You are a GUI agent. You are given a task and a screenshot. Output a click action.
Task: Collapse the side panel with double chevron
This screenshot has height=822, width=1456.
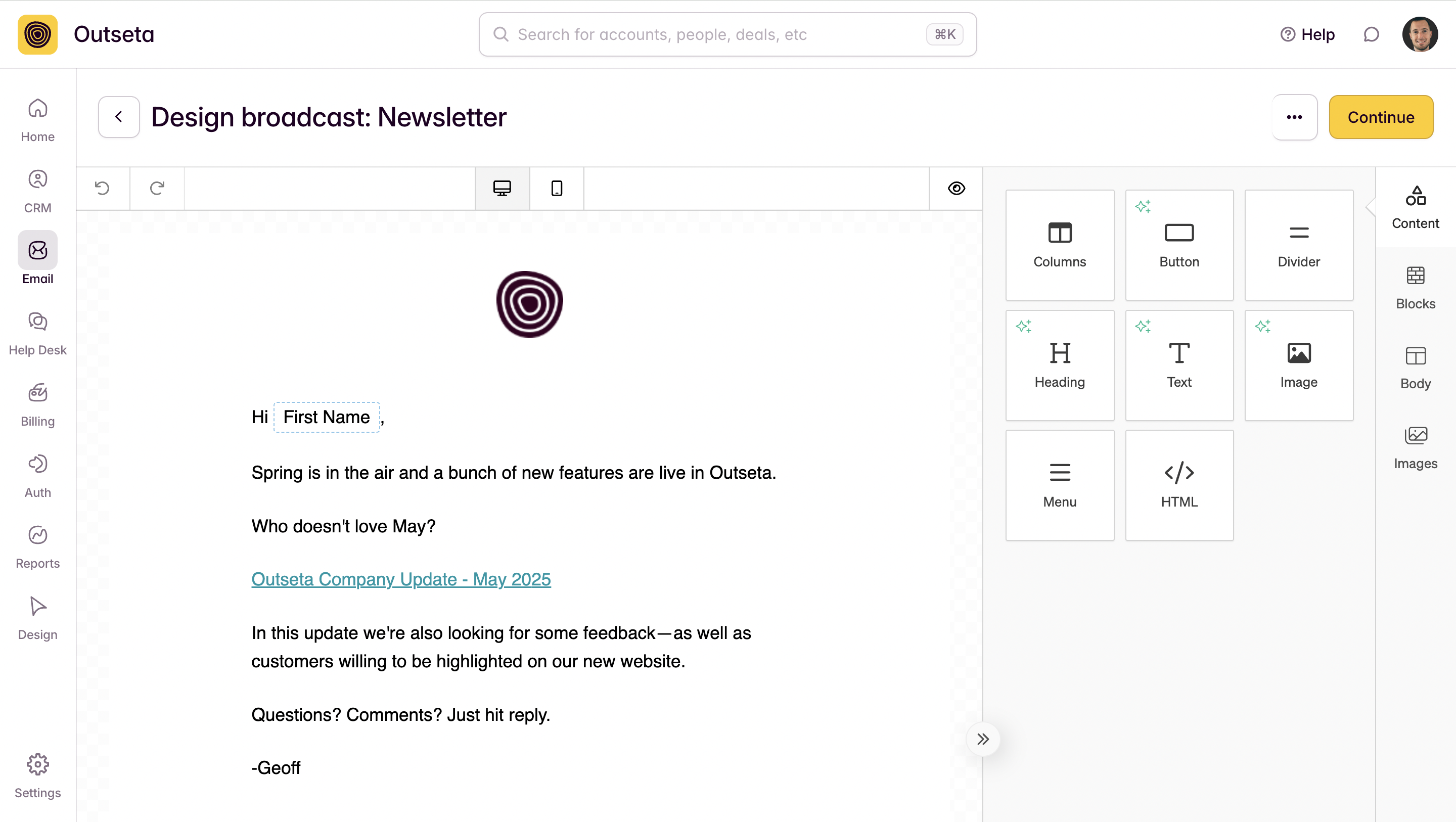point(983,739)
